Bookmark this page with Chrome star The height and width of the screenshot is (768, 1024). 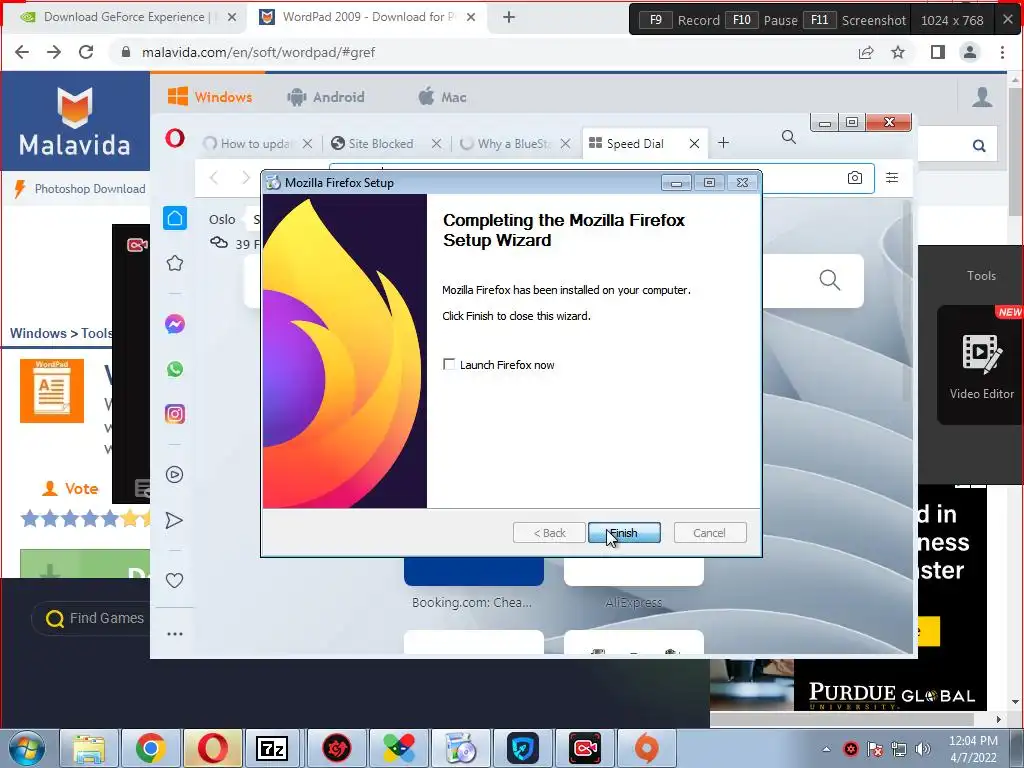point(898,52)
